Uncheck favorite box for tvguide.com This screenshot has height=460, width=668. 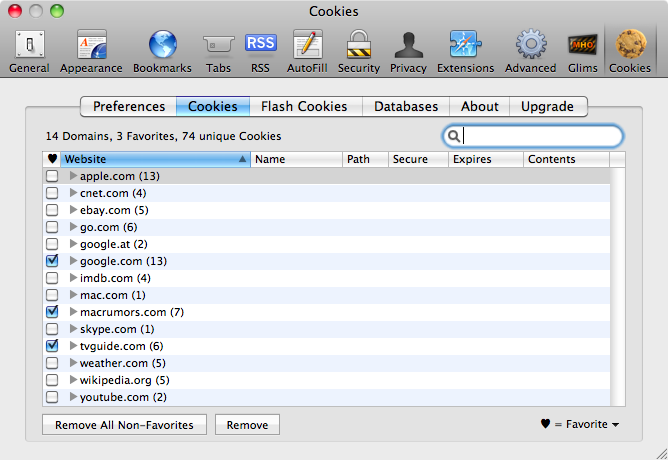click(52, 345)
